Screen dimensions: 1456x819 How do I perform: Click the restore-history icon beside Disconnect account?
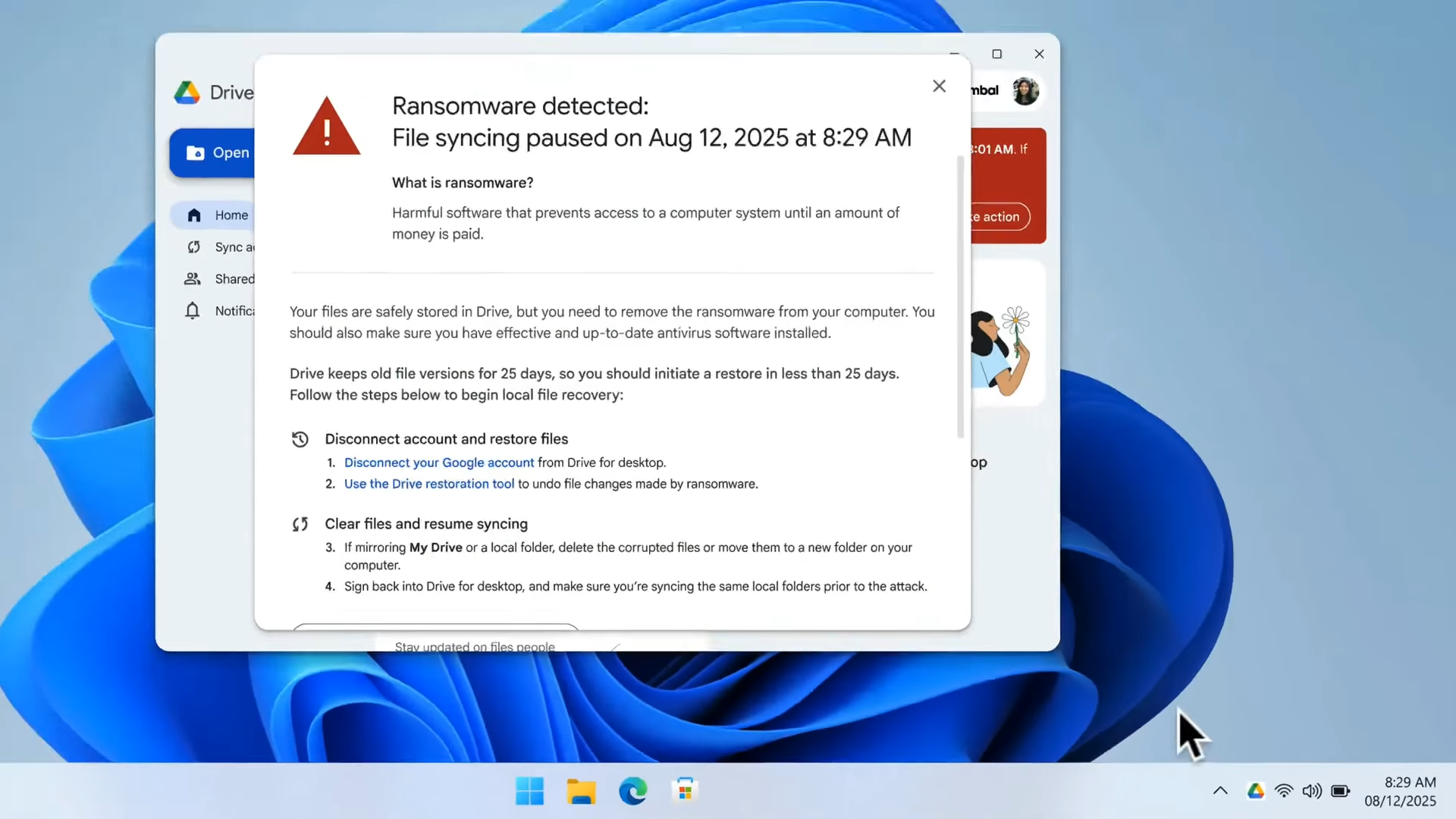(x=300, y=439)
